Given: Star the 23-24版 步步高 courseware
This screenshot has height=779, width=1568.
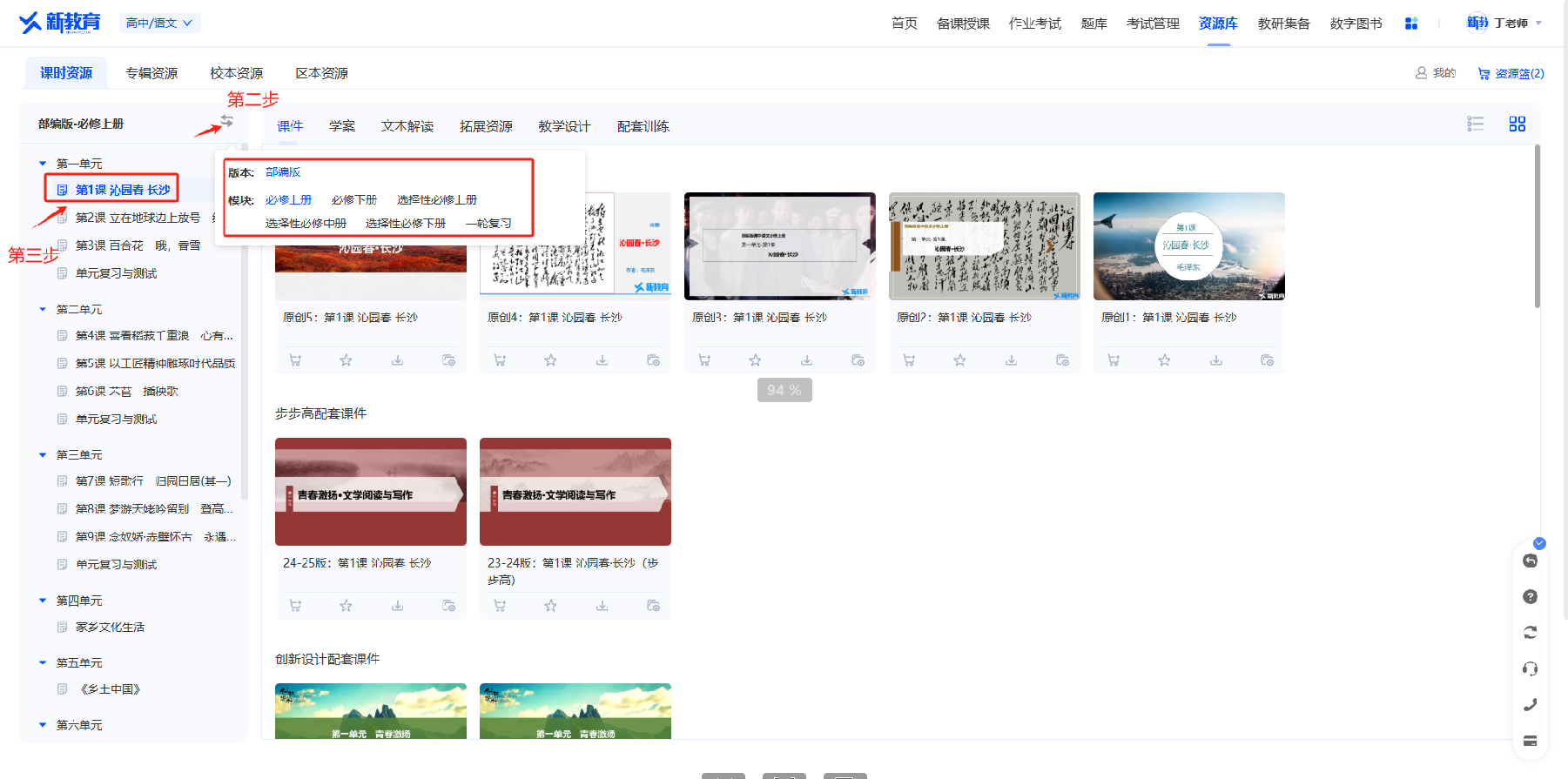Looking at the screenshot, I should click(x=550, y=606).
